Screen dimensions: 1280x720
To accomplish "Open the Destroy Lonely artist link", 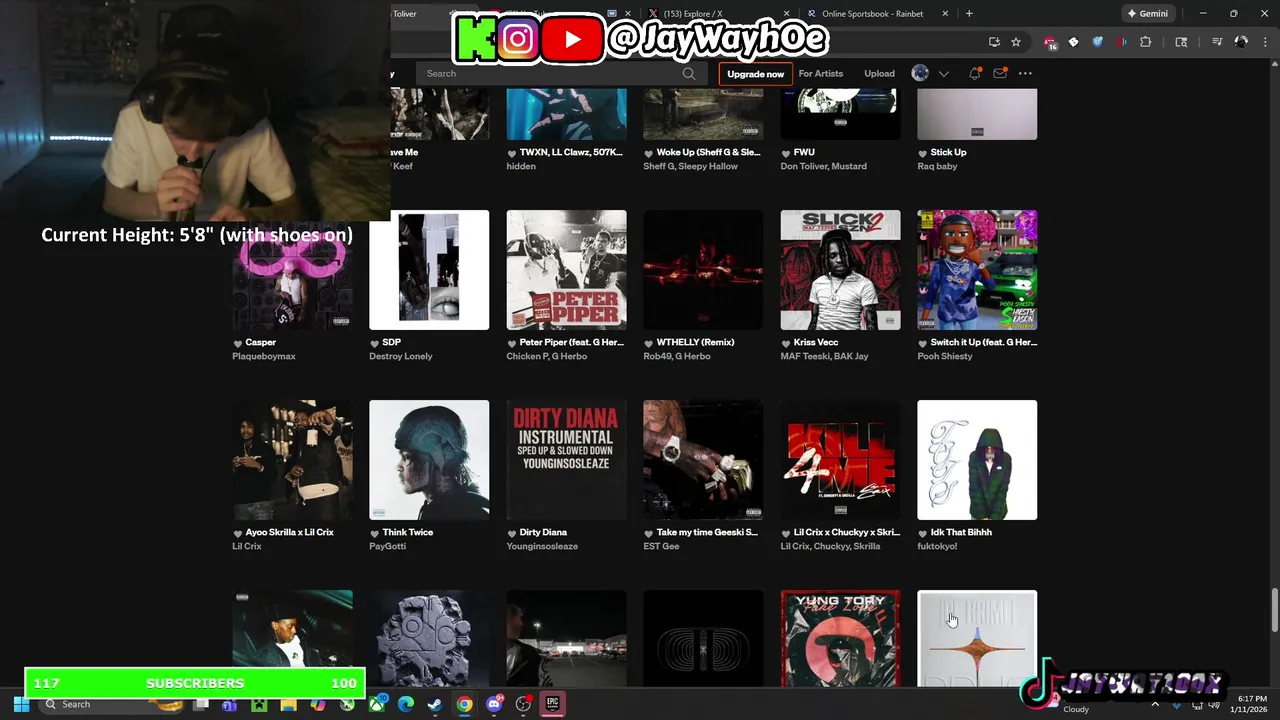I will [x=400, y=356].
